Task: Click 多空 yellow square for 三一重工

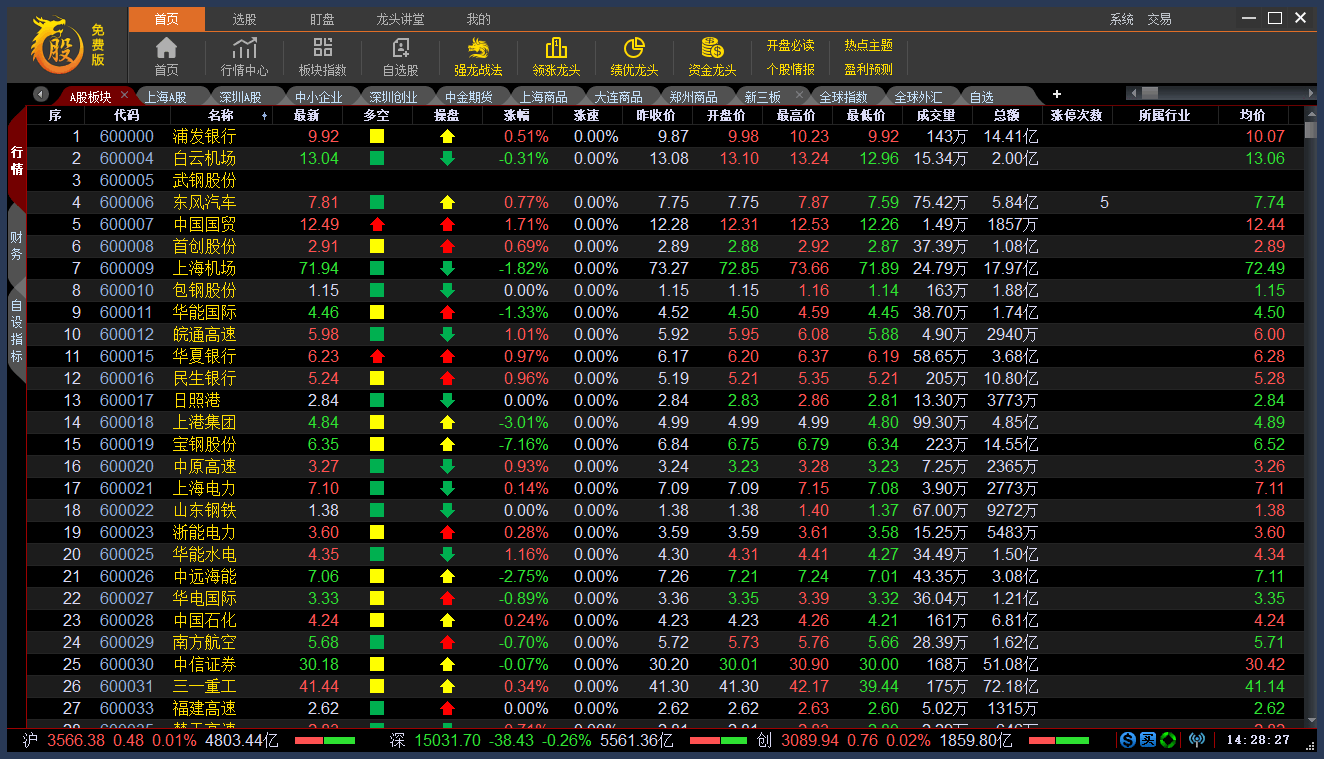Action: coord(377,686)
